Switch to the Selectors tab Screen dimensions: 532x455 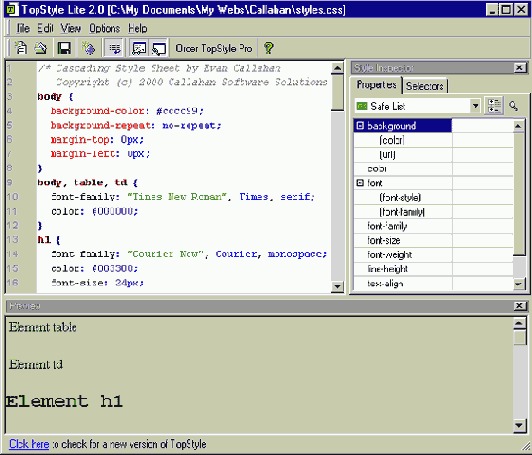point(425,86)
